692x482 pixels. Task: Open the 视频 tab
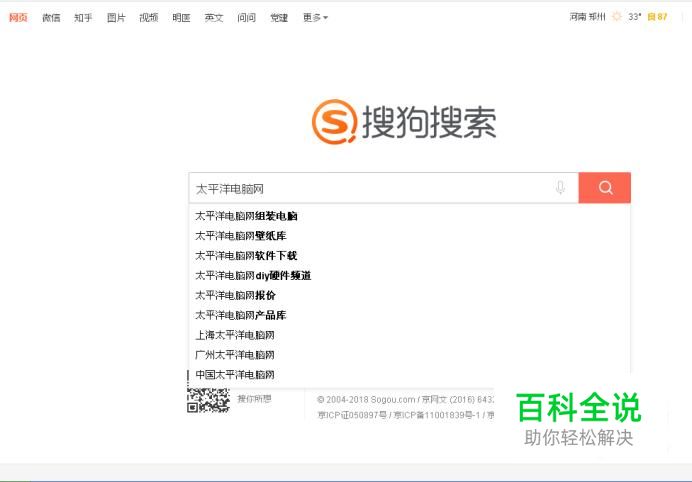click(149, 18)
